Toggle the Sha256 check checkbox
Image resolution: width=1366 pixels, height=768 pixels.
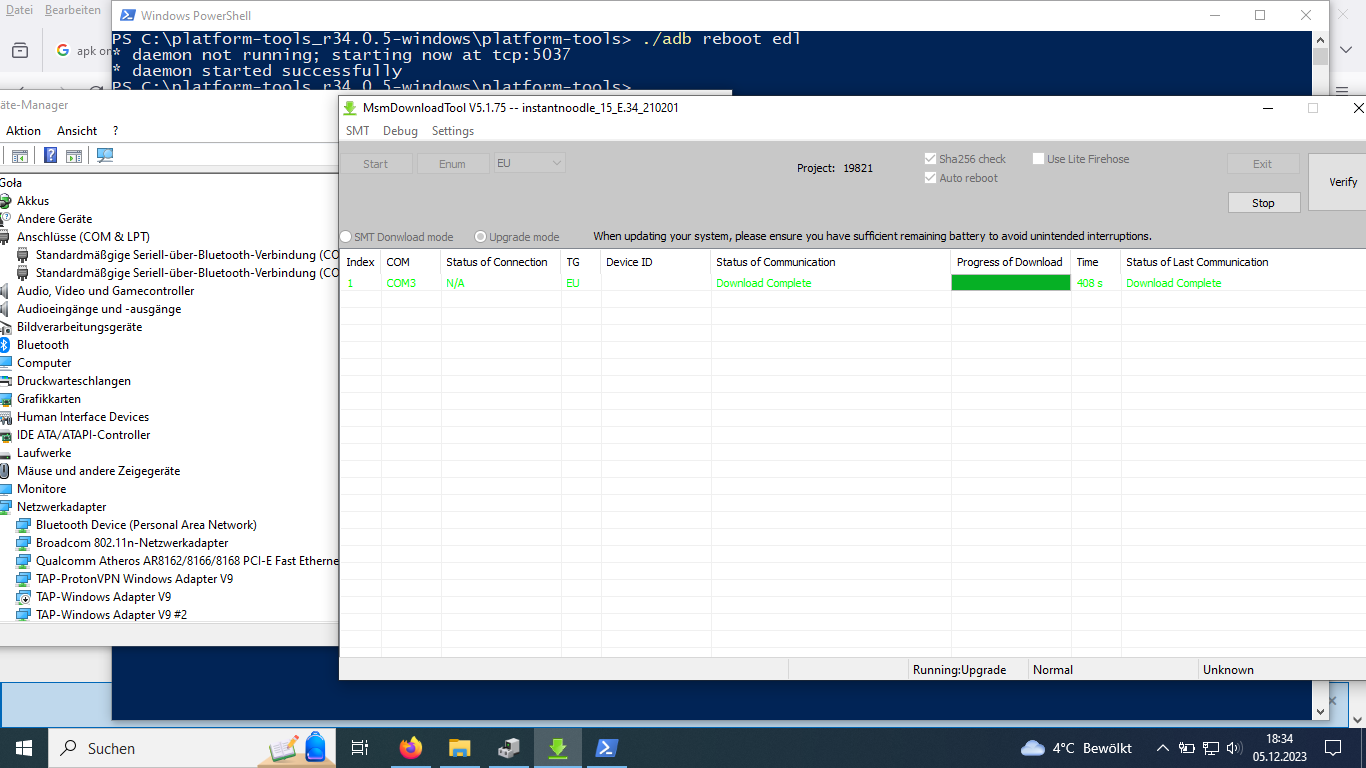[931, 159]
